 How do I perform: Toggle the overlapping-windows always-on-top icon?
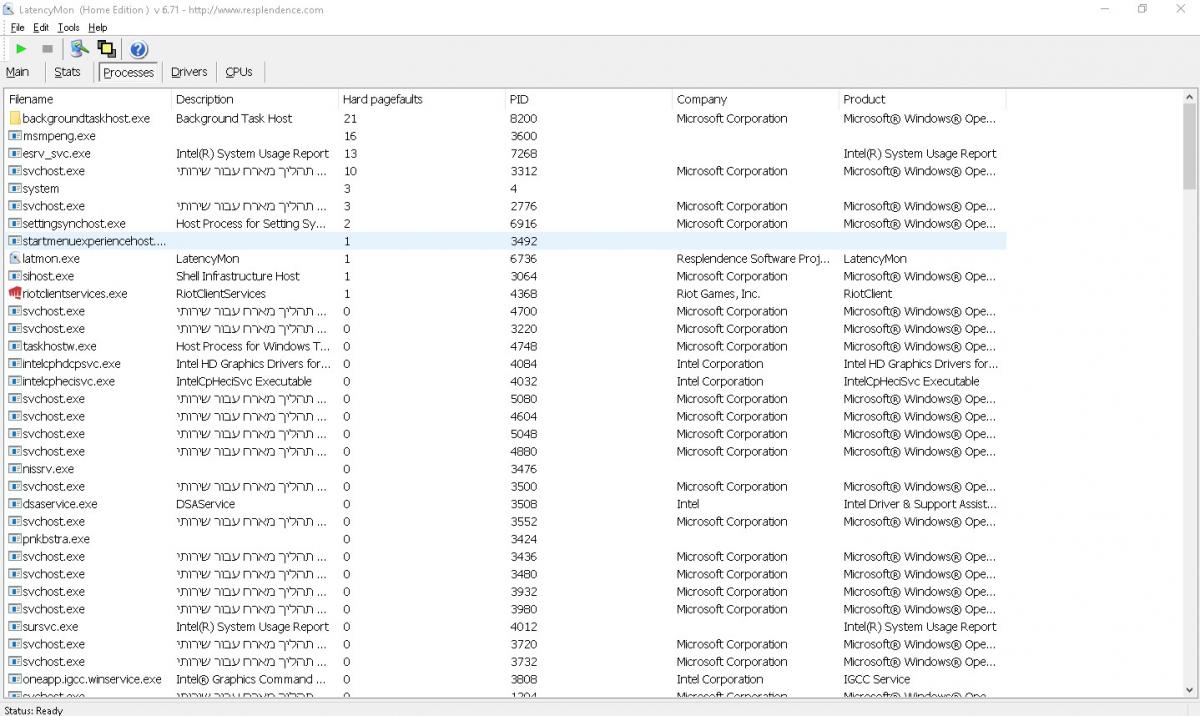(107, 49)
